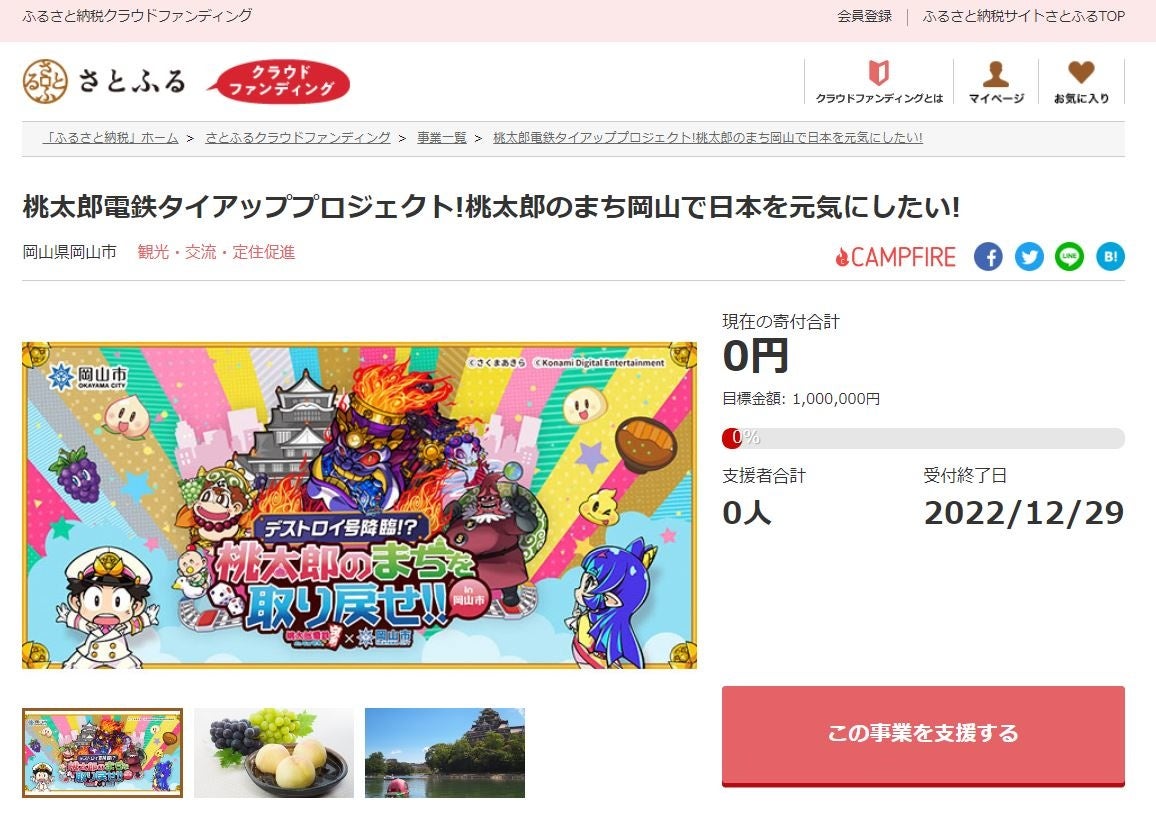Click クラウドファンディング red badge
This screenshot has height=818, width=1156.
click(x=279, y=81)
